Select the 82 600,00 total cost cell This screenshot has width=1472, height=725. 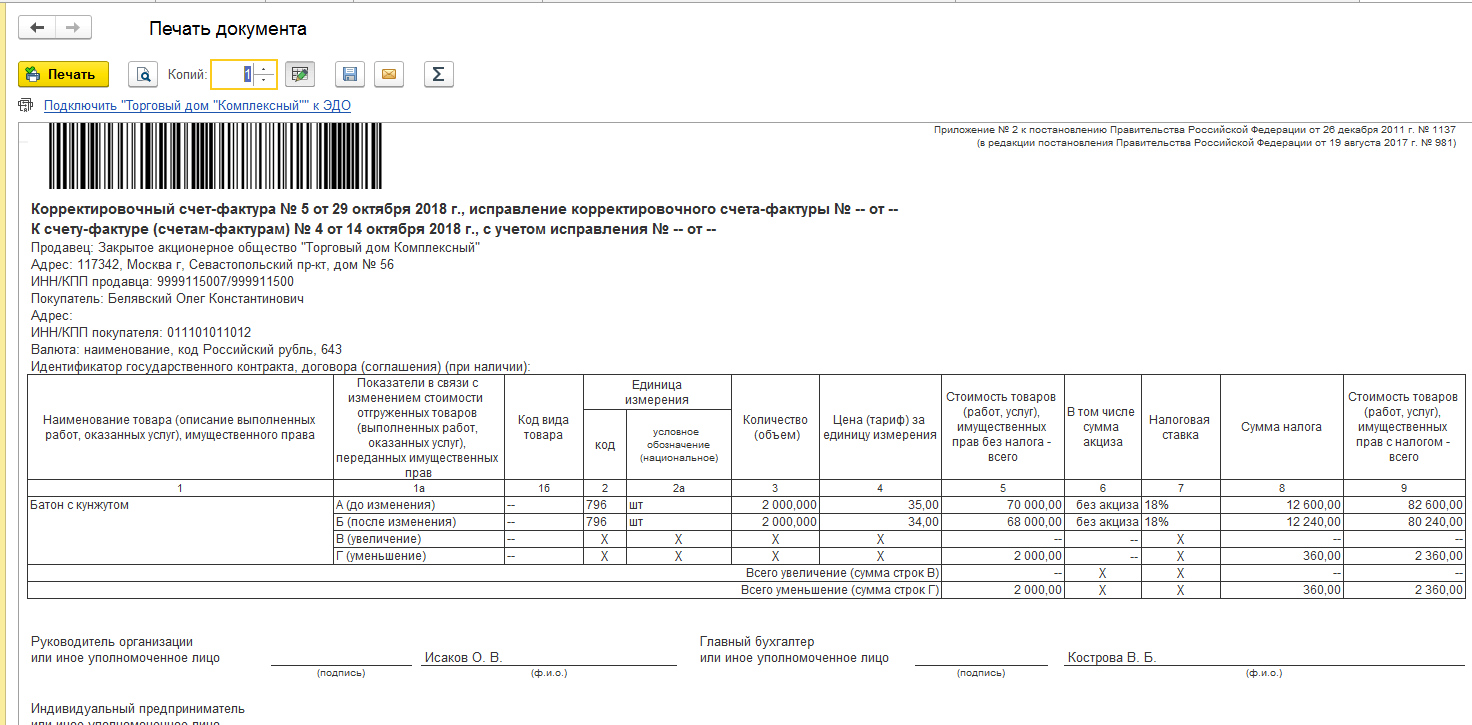1406,505
